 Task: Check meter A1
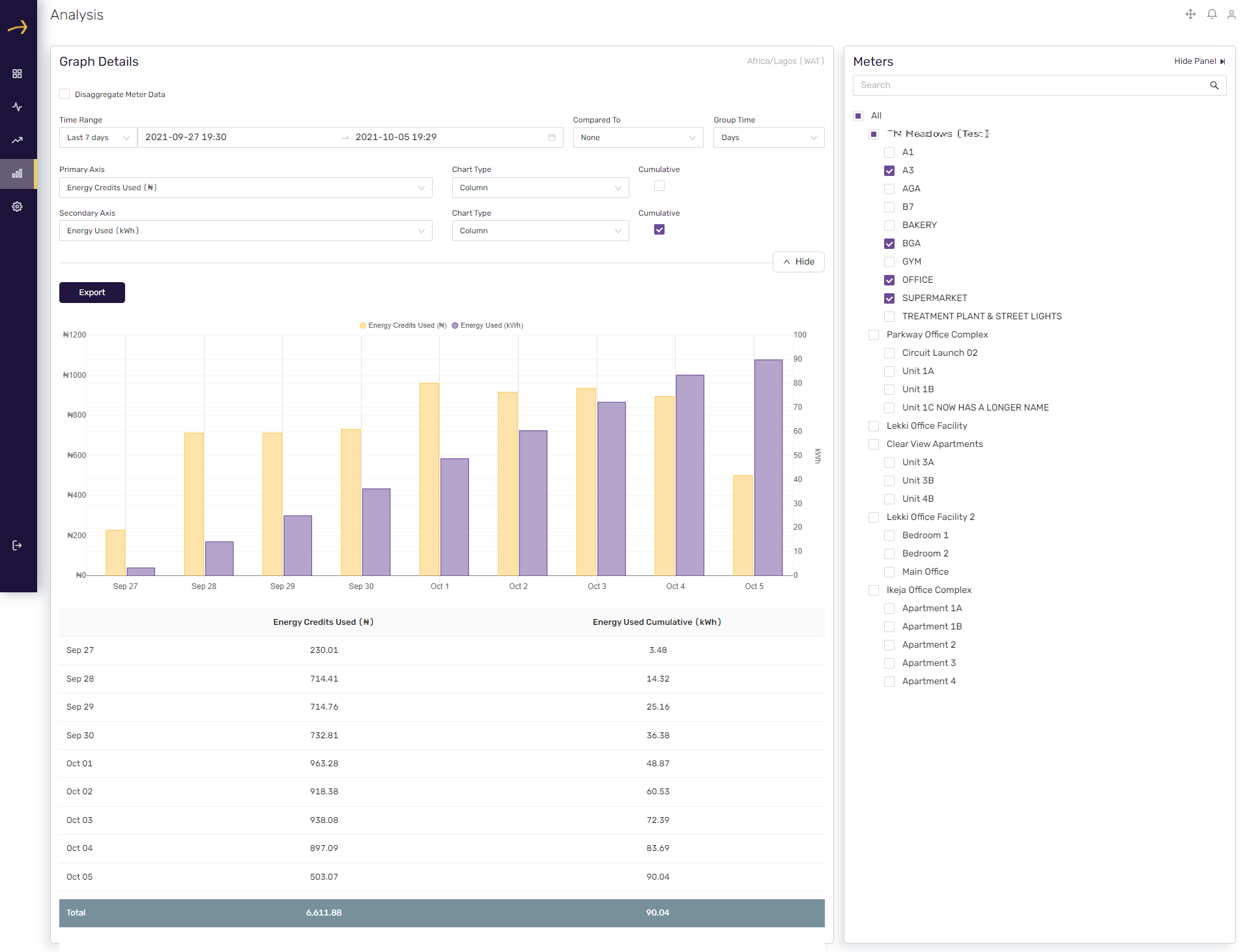889,152
